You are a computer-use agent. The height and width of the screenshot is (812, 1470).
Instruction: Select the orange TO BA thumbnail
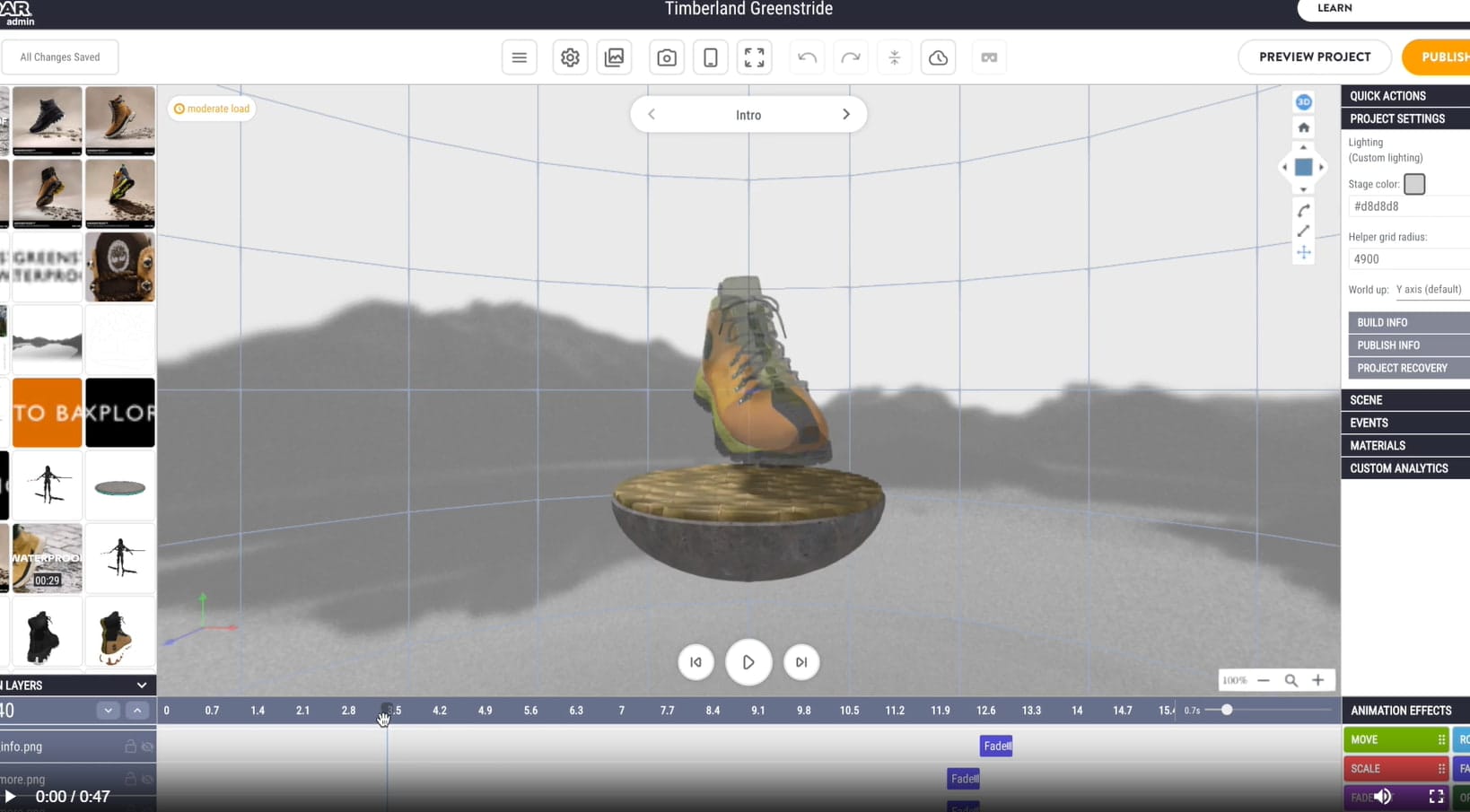(x=47, y=413)
